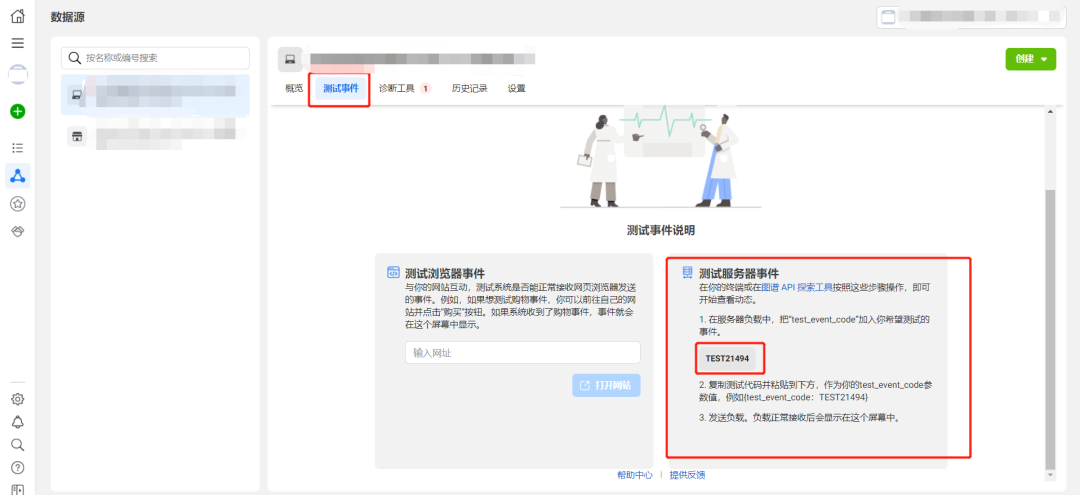
Task: Select the first blurred data source with laptop icon
Action: [155, 95]
